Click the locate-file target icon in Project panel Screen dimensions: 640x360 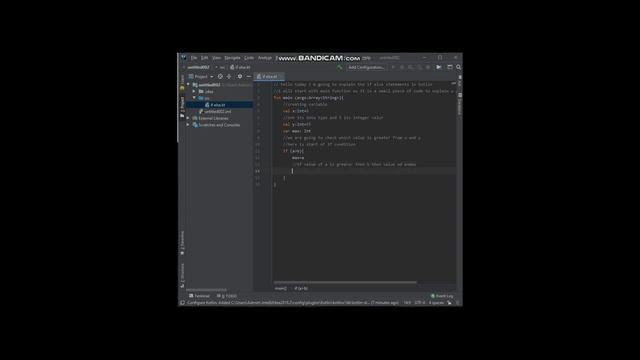tap(220, 76)
